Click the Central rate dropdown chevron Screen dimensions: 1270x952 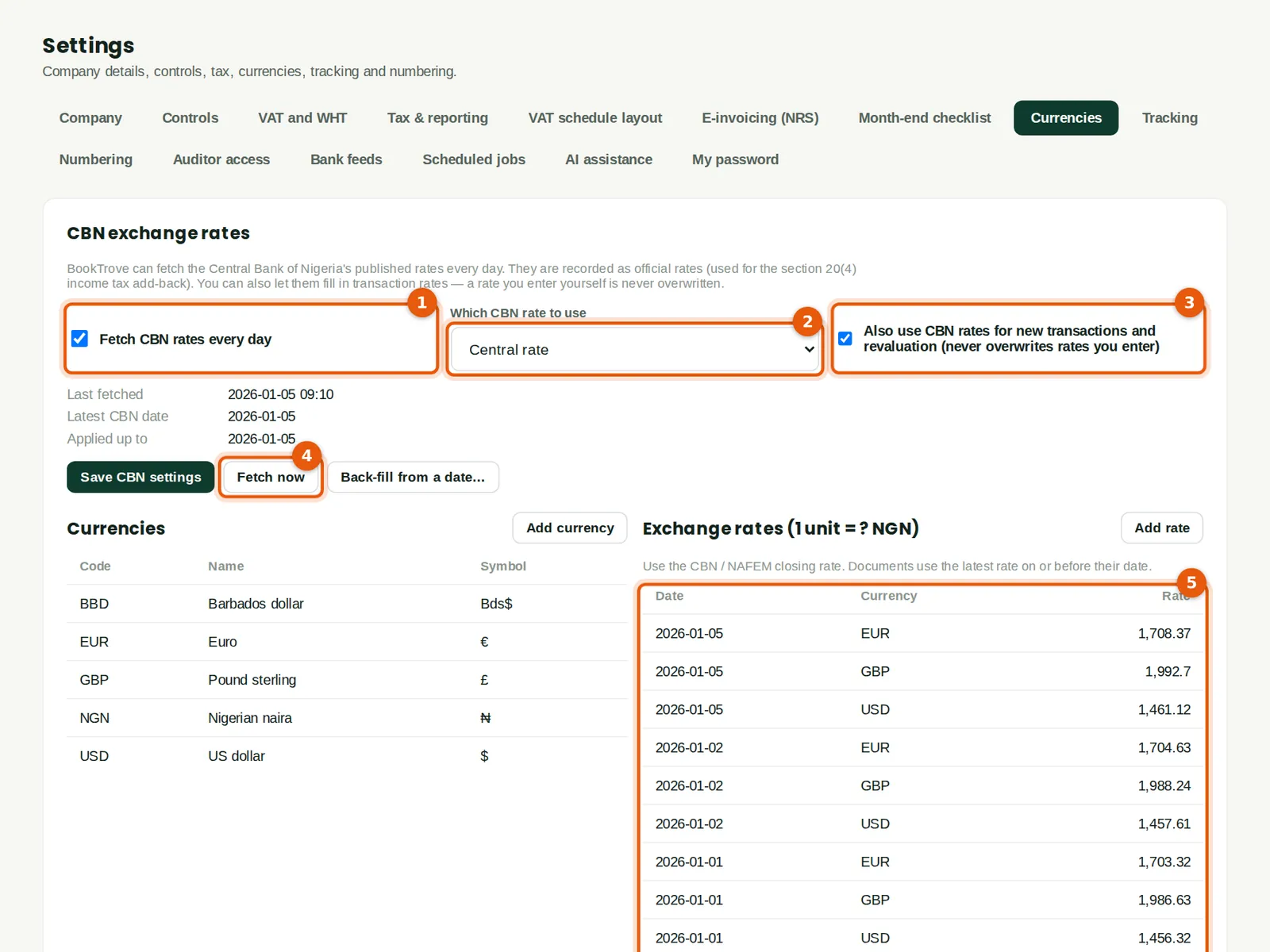coord(809,350)
